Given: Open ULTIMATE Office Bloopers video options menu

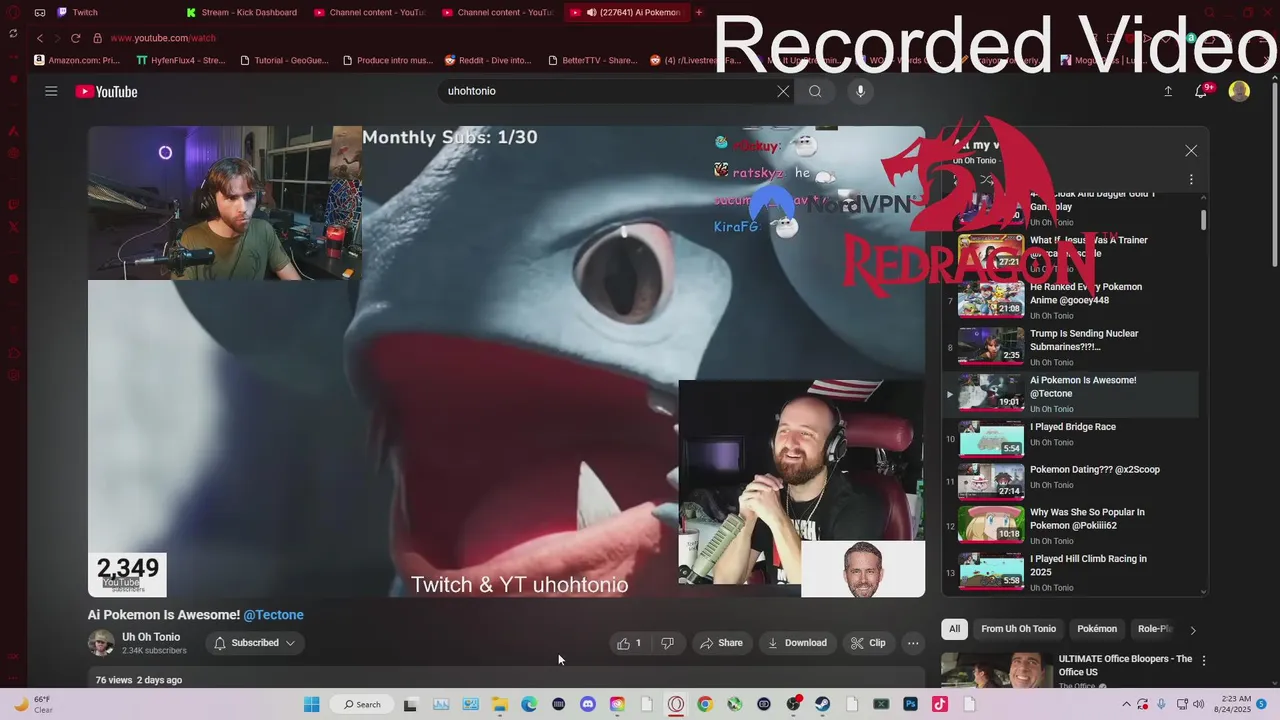Looking at the screenshot, I should pyautogui.click(x=1204, y=661).
